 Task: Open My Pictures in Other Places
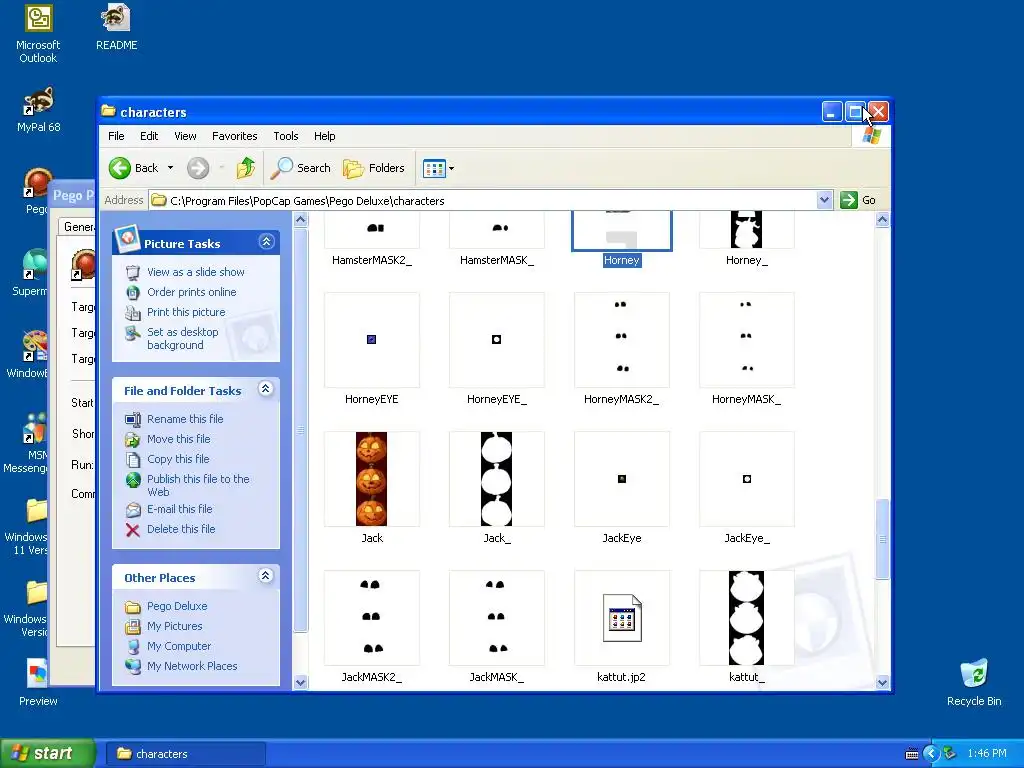(x=174, y=626)
